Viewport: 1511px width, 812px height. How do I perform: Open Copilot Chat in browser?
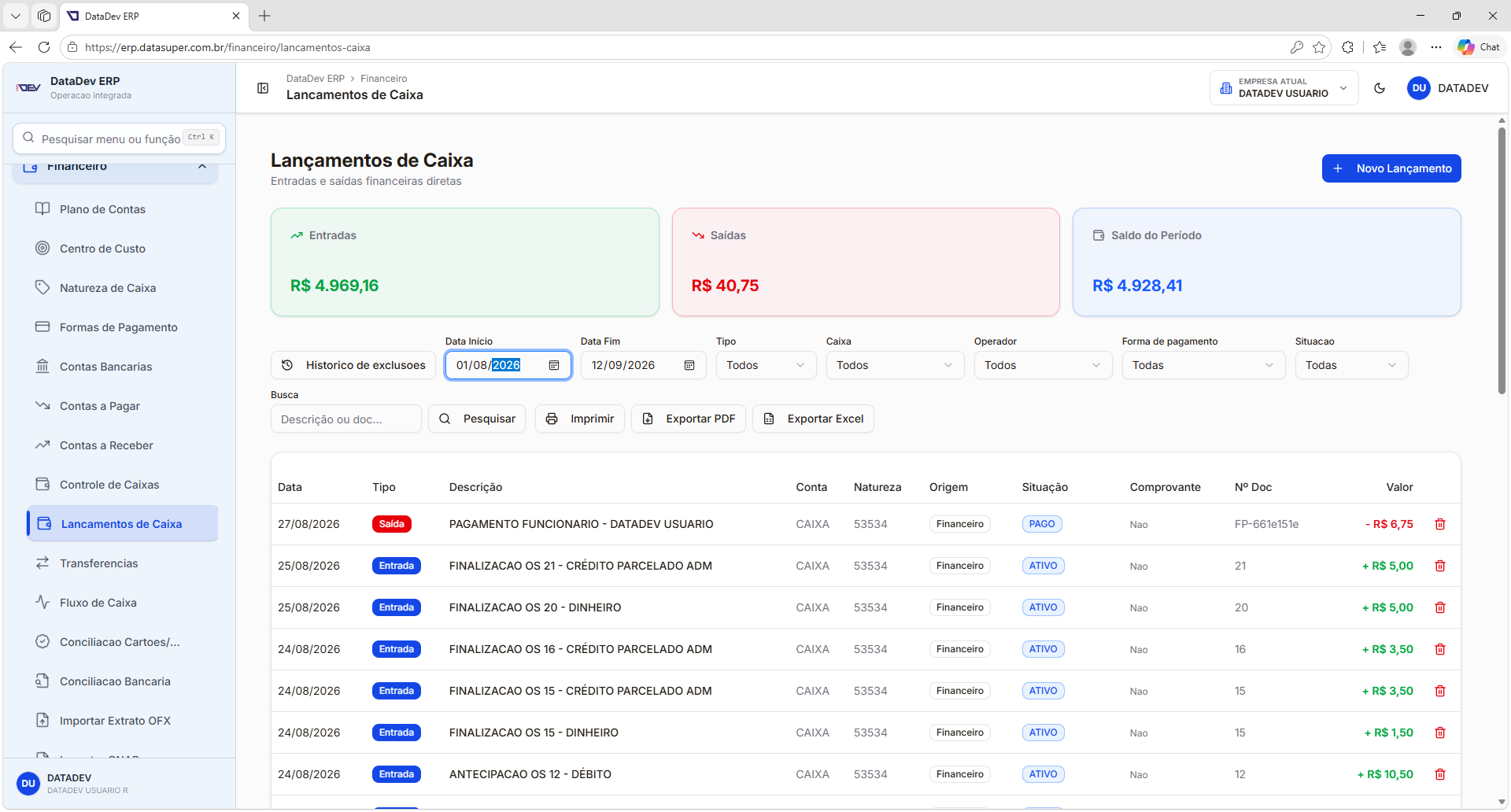click(x=1479, y=47)
